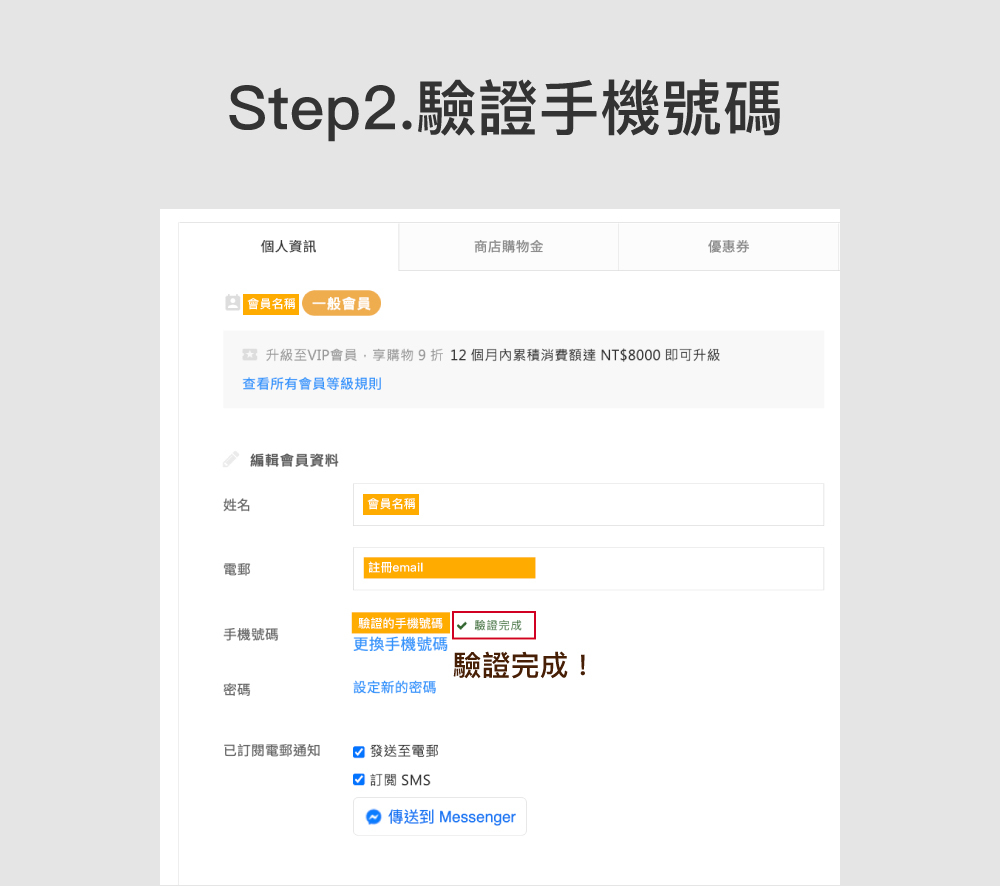Focus the 姓名 input field
Image resolution: width=1000 pixels, height=886 pixels.
click(x=588, y=505)
